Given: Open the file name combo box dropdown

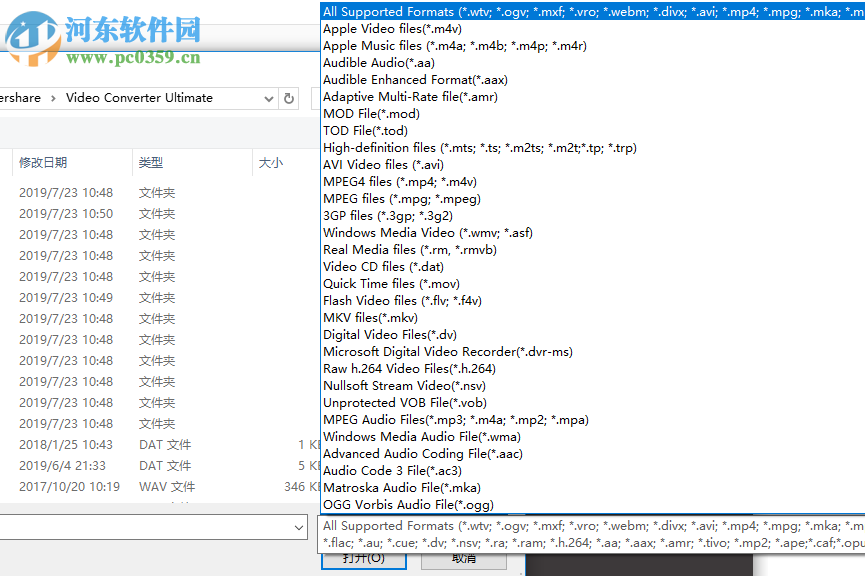Looking at the screenshot, I should [x=298, y=527].
